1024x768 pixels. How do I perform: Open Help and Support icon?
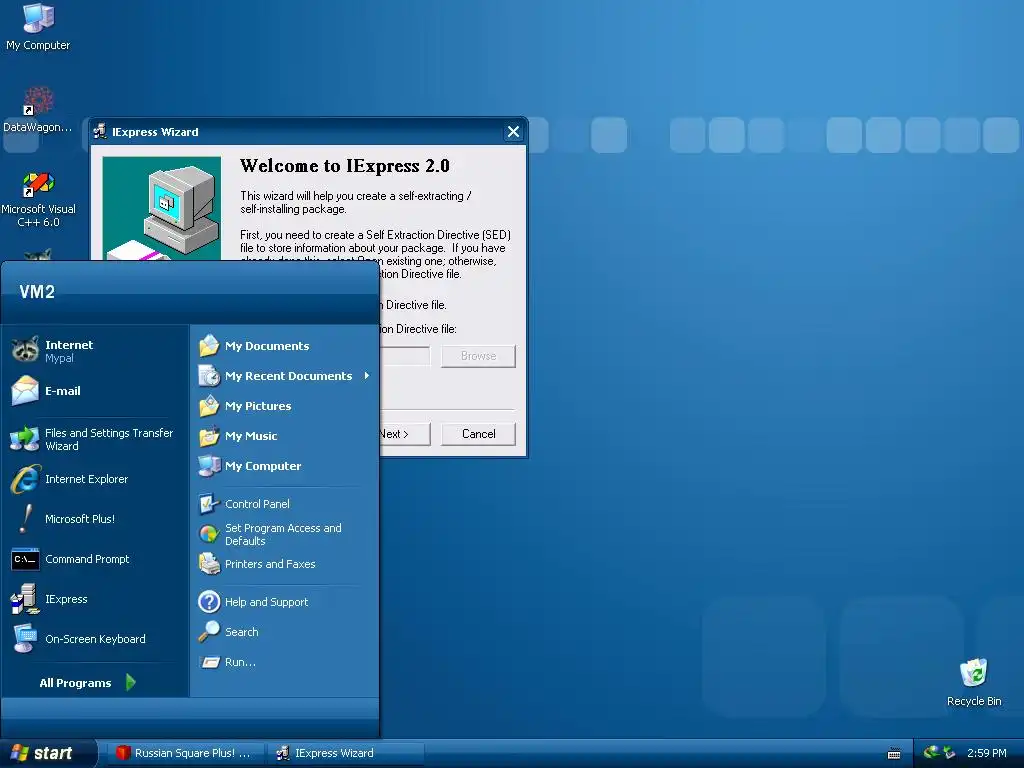click(209, 601)
